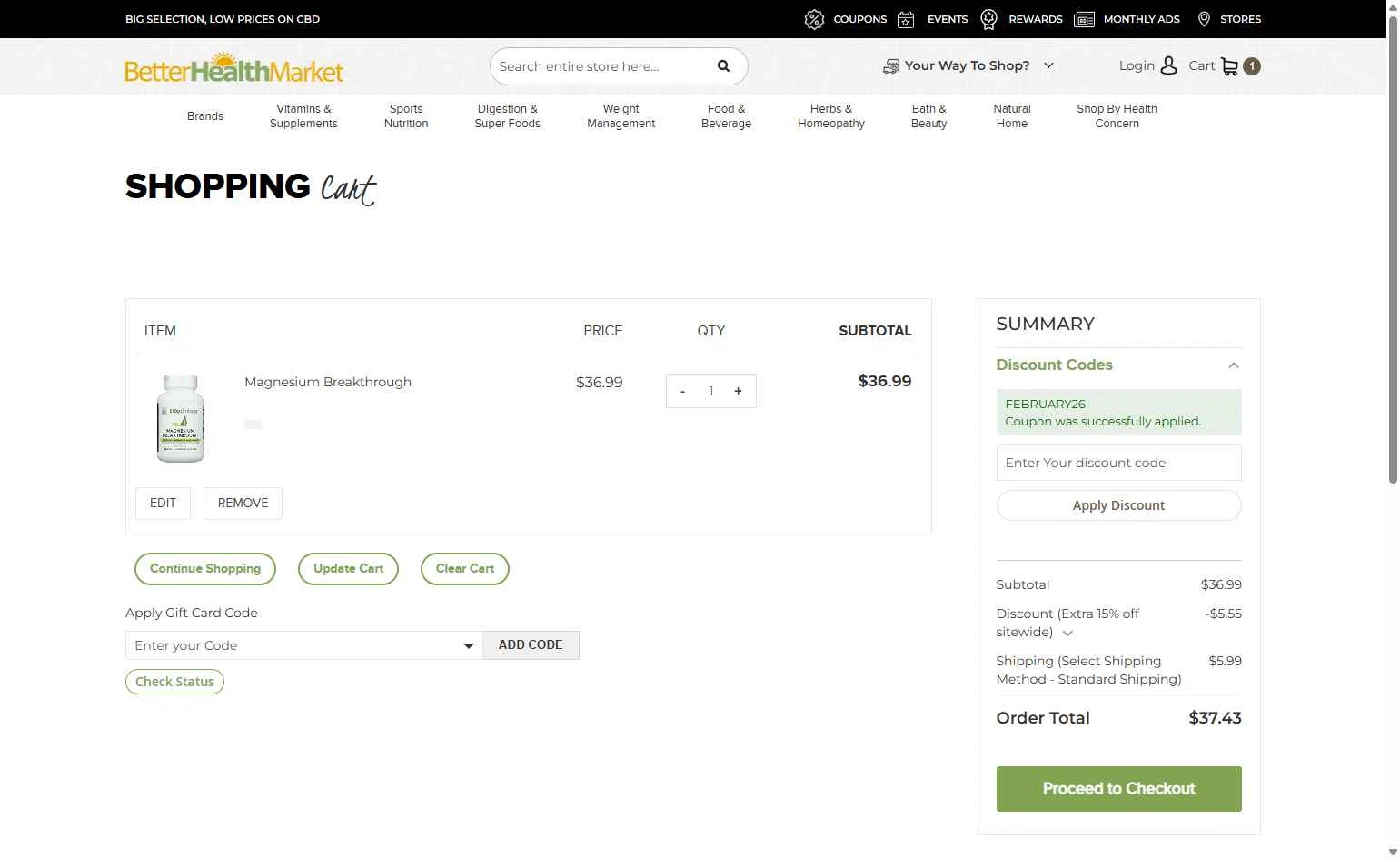
Task: Click the Rewards ribbon icon
Action: pyautogui.click(x=989, y=19)
